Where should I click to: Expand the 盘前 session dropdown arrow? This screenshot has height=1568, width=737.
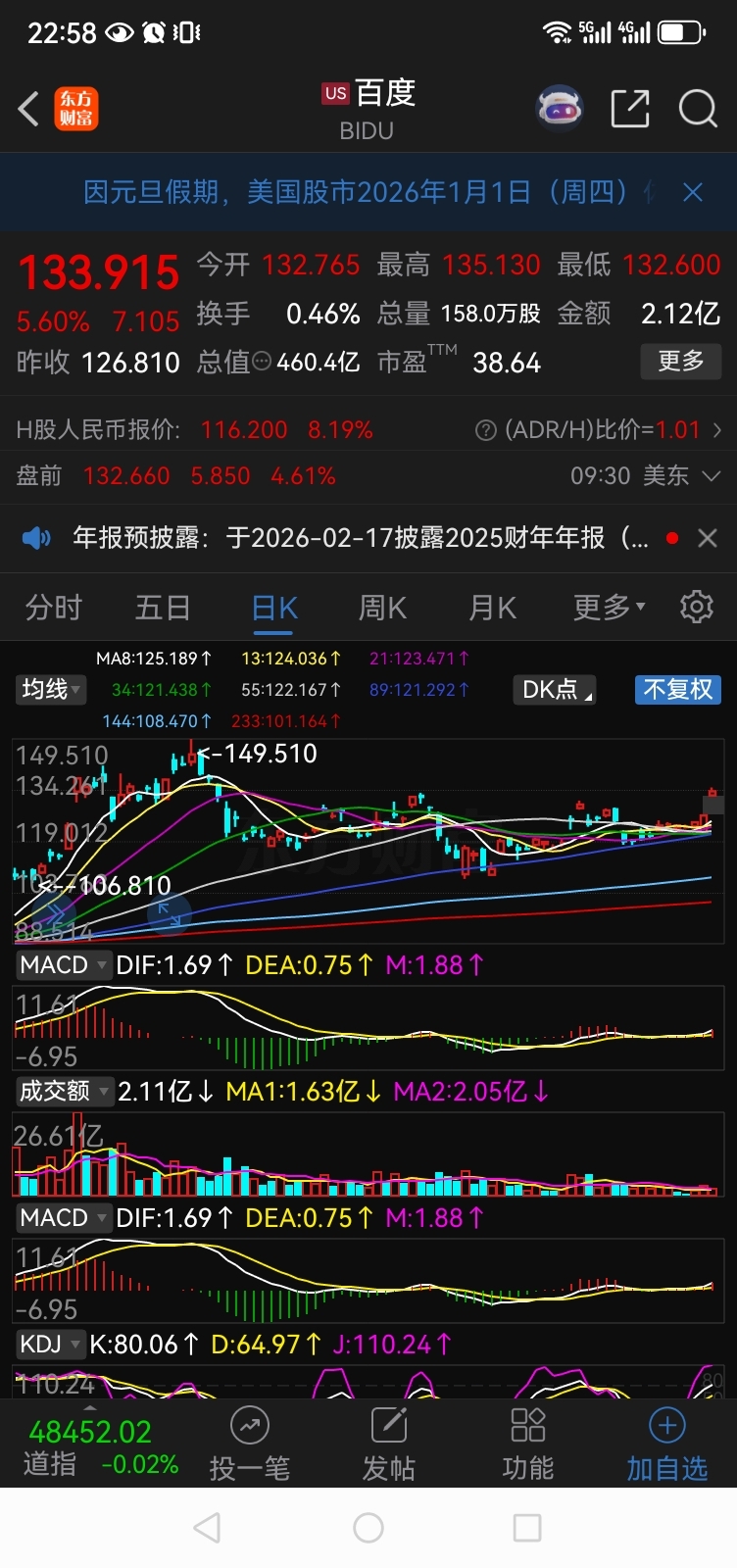point(712,476)
